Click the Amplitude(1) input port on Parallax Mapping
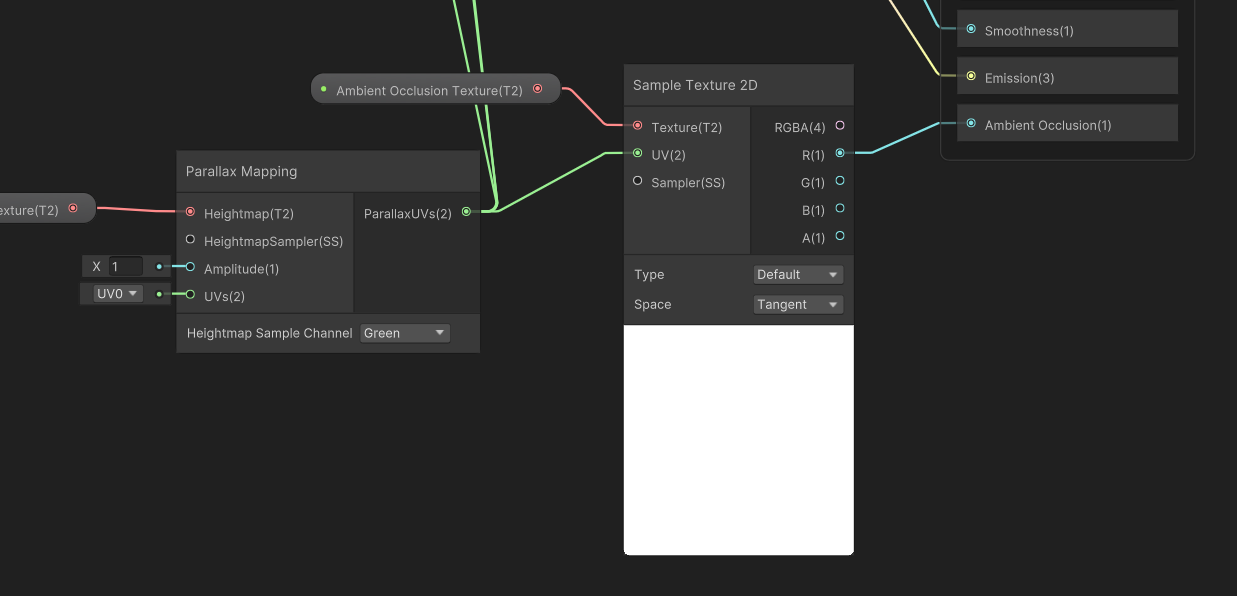The height and width of the screenshot is (596, 1237). (190, 268)
